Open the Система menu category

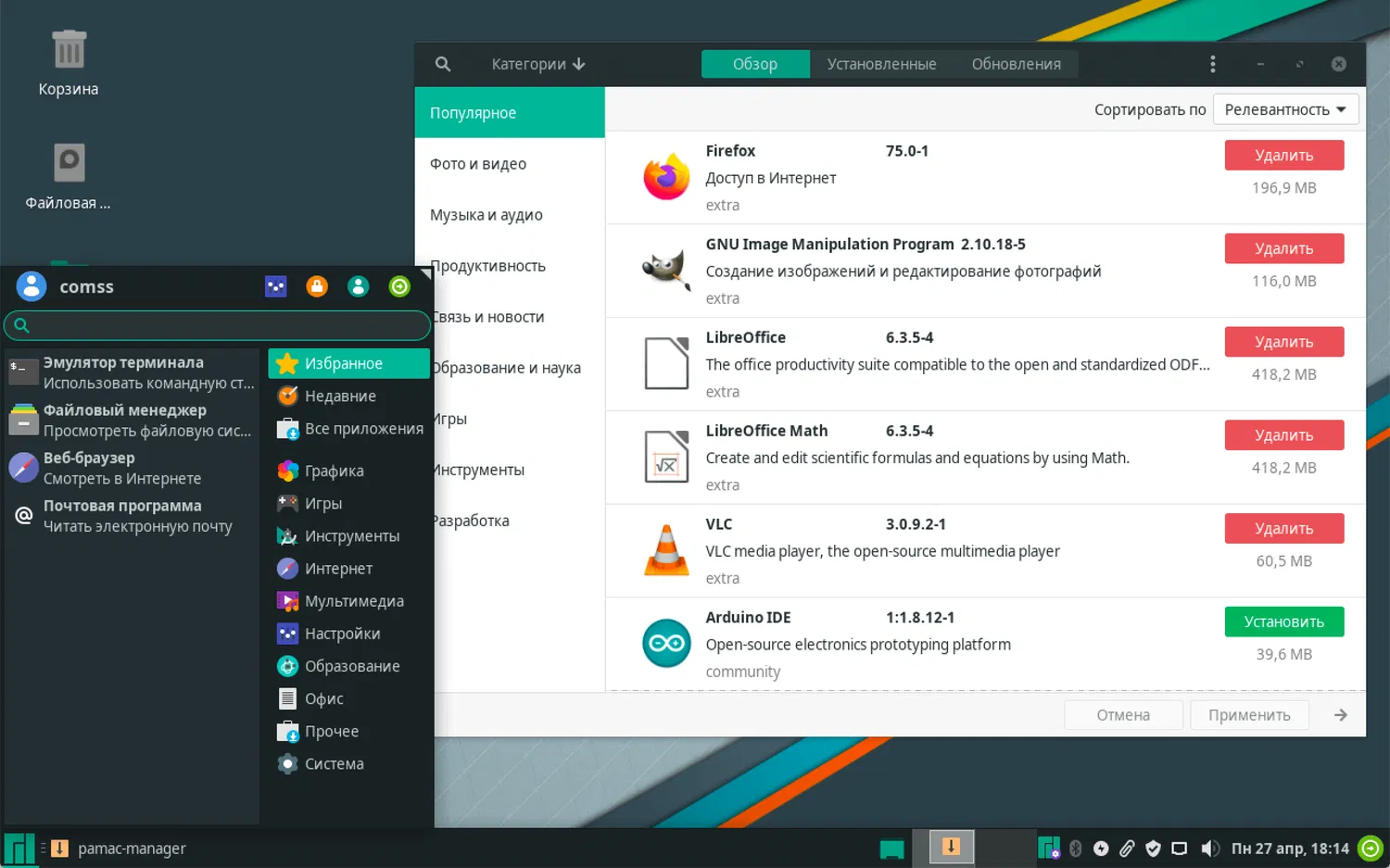click(349, 763)
